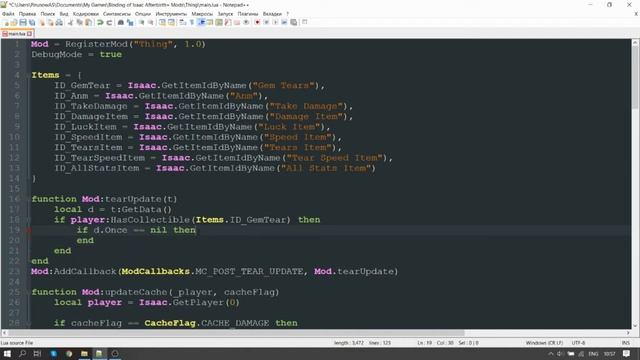The height and width of the screenshot is (360, 640).
Task: Click the Print toolbar icon
Action: coord(59,22)
